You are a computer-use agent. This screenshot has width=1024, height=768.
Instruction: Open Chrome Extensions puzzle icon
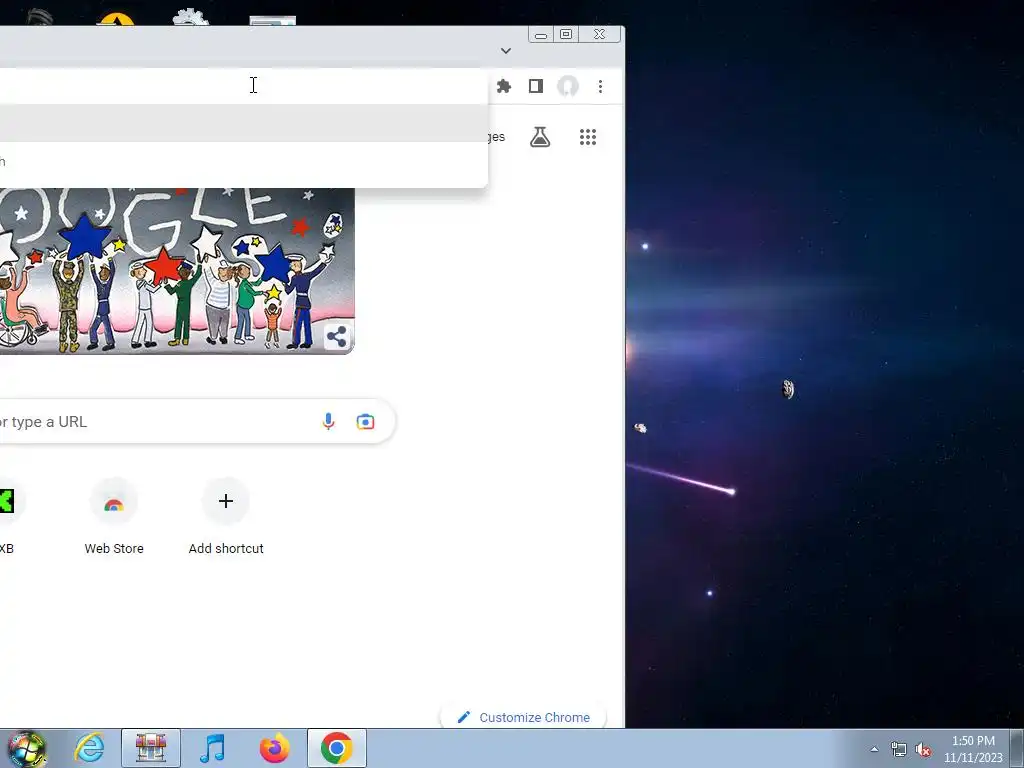point(504,86)
